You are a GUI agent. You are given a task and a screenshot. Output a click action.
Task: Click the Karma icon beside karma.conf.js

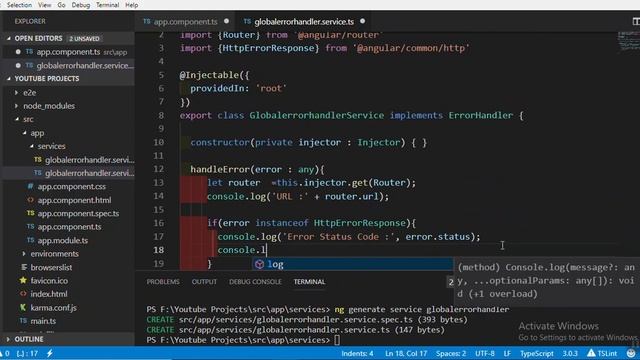tap(23, 307)
